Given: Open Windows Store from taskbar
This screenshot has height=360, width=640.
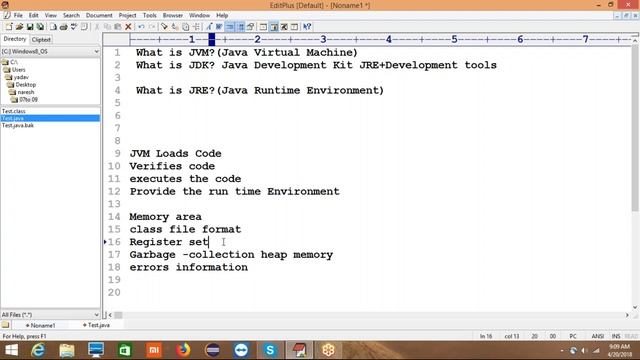Looking at the screenshot, I should click(x=125, y=350).
